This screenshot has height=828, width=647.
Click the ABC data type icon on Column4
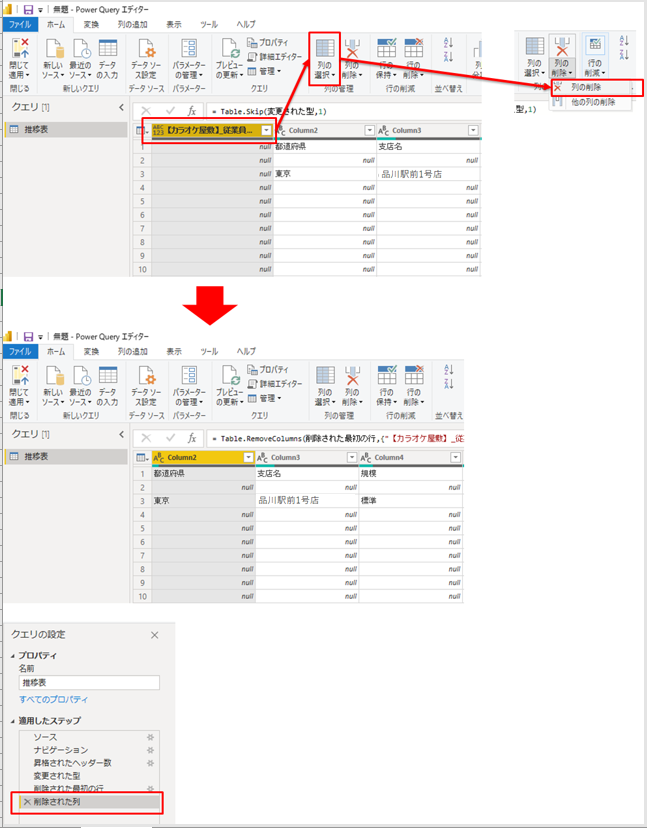click(x=367, y=457)
